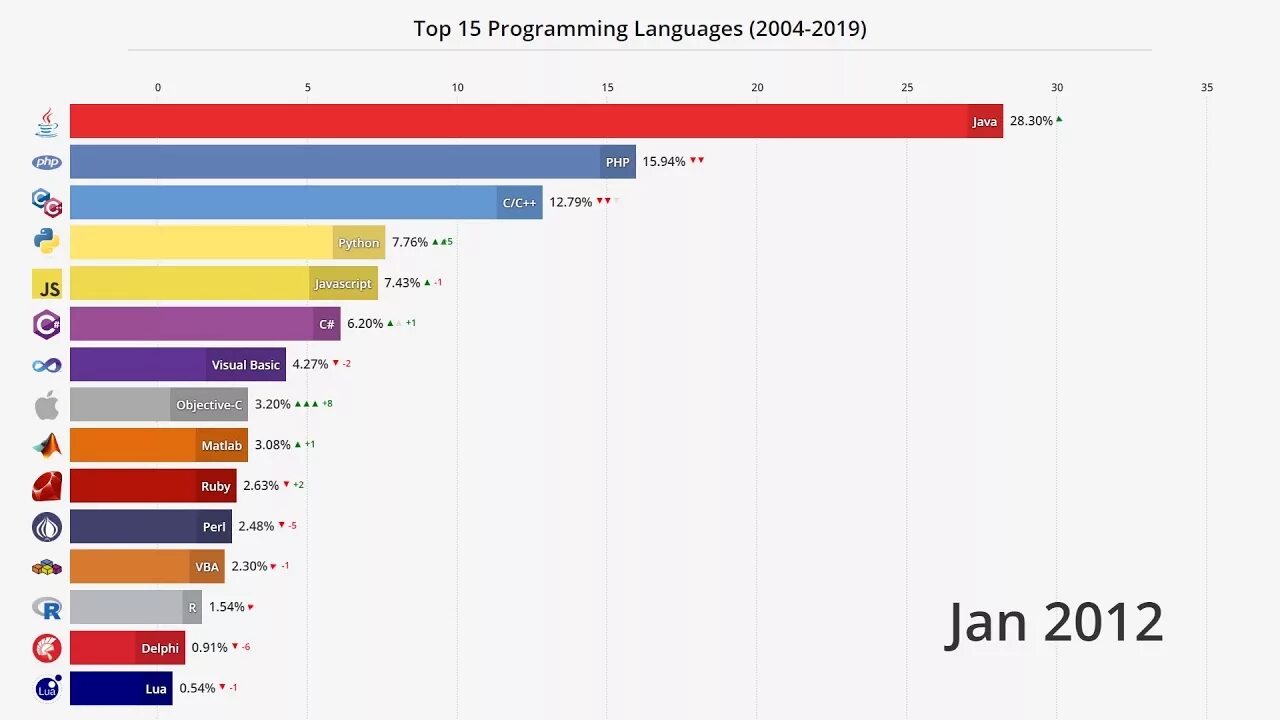The width and height of the screenshot is (1280, 720).
Task: Click the VBA label on its bar
Action: [x=207, y=567]
